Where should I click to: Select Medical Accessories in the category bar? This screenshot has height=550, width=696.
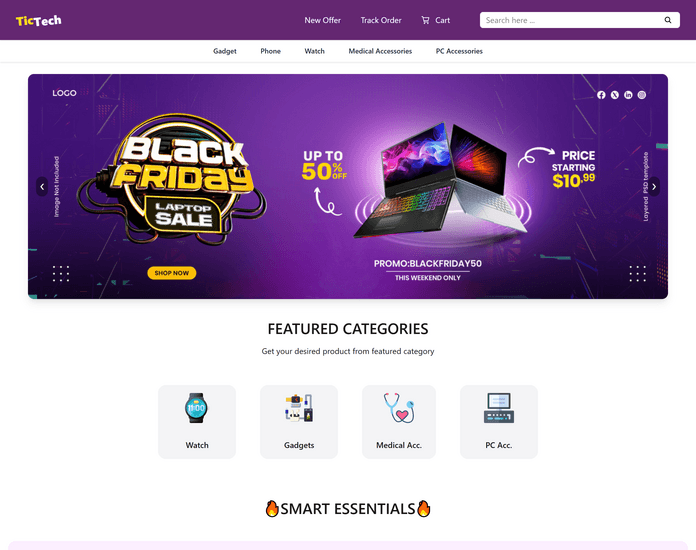pos(380,51)
